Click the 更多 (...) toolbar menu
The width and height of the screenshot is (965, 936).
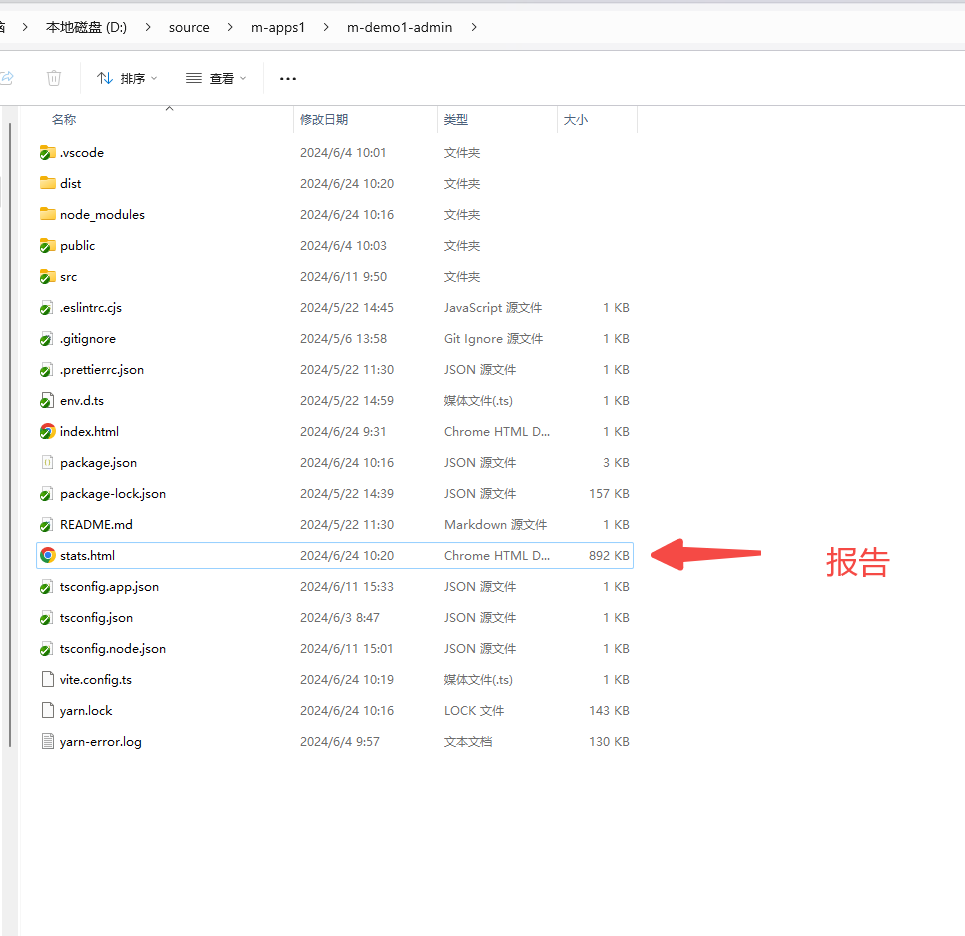tap(288, 77)
